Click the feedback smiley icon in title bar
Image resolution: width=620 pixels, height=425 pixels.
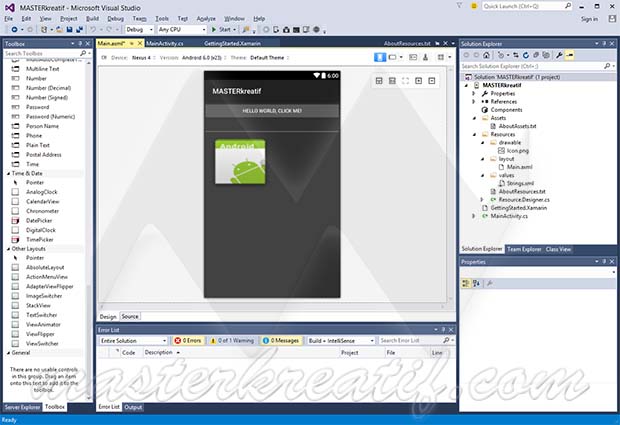pyautogui.click(x=474, y=6)
